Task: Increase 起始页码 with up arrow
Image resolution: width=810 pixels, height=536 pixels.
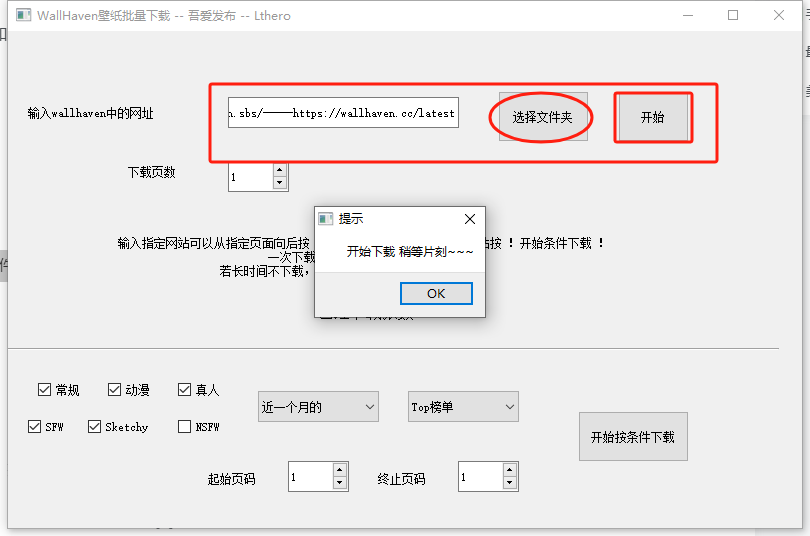Action: point(339,469)
